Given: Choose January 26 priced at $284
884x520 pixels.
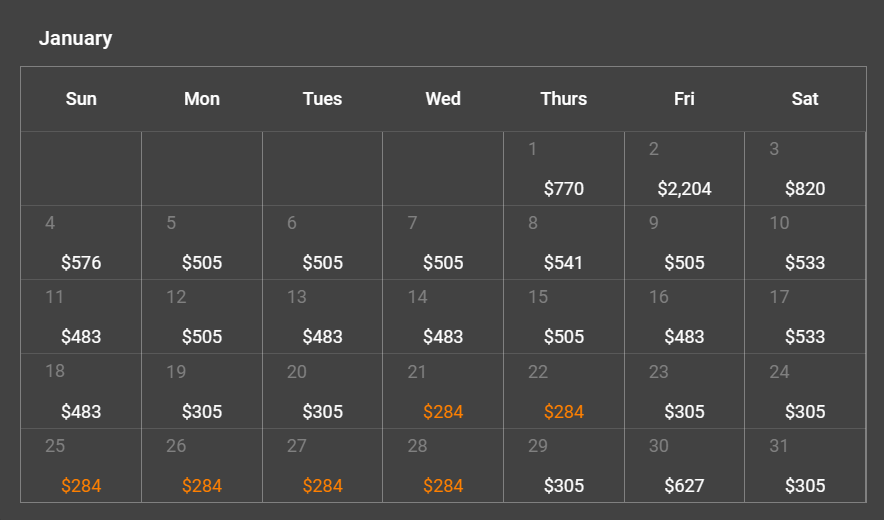Looking at the screenshot, I should coord(202,467).
